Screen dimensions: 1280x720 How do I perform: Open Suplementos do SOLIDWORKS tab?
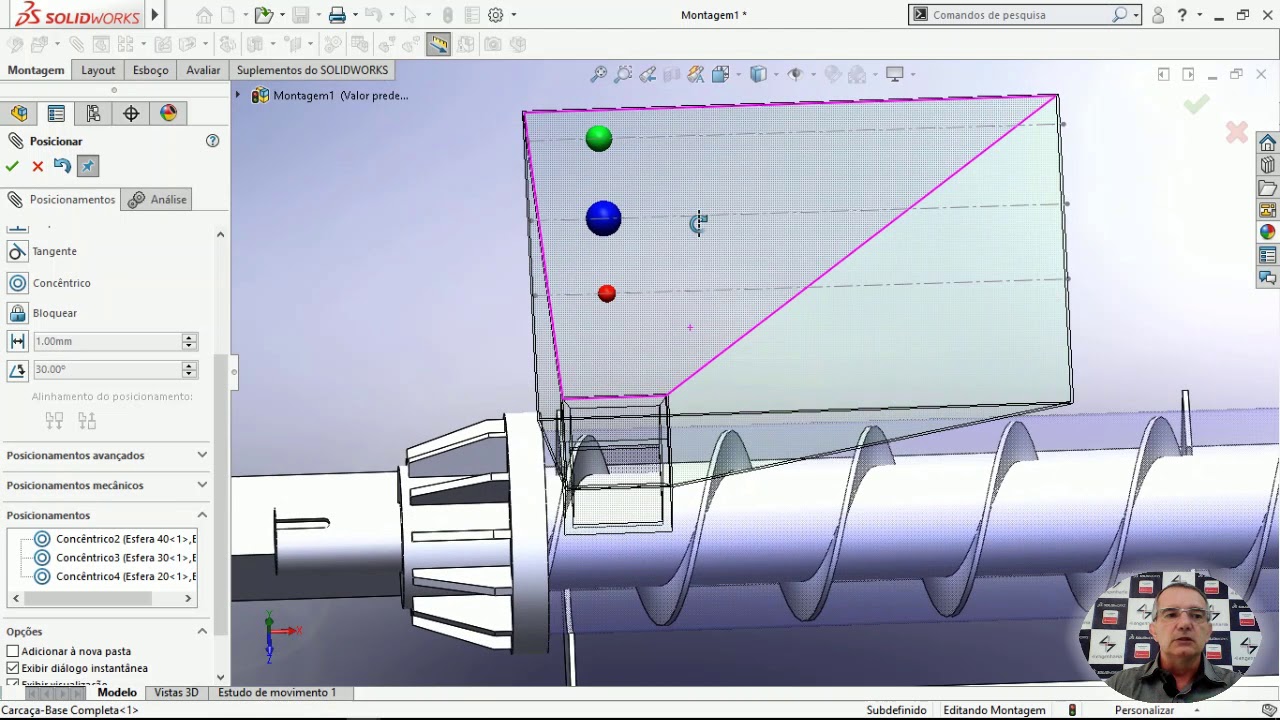(312, 70)
